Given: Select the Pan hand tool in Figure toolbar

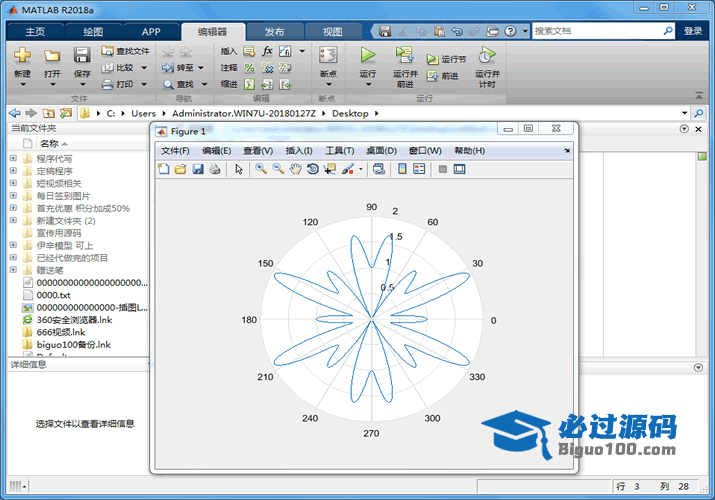Looking at the screenshot, I should (x=295, y=169).
